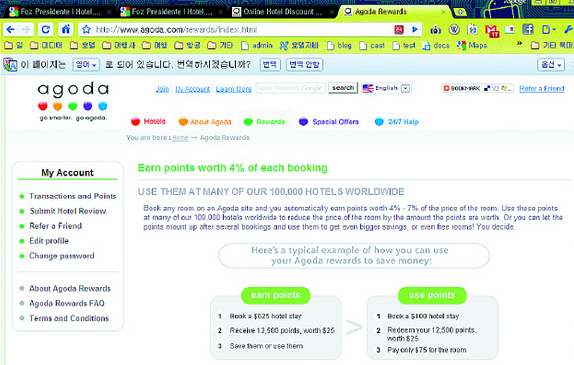Viewport: 574px width, 365px height.
Task: Open the 'cast' bookmark
Action: [372, 45]
